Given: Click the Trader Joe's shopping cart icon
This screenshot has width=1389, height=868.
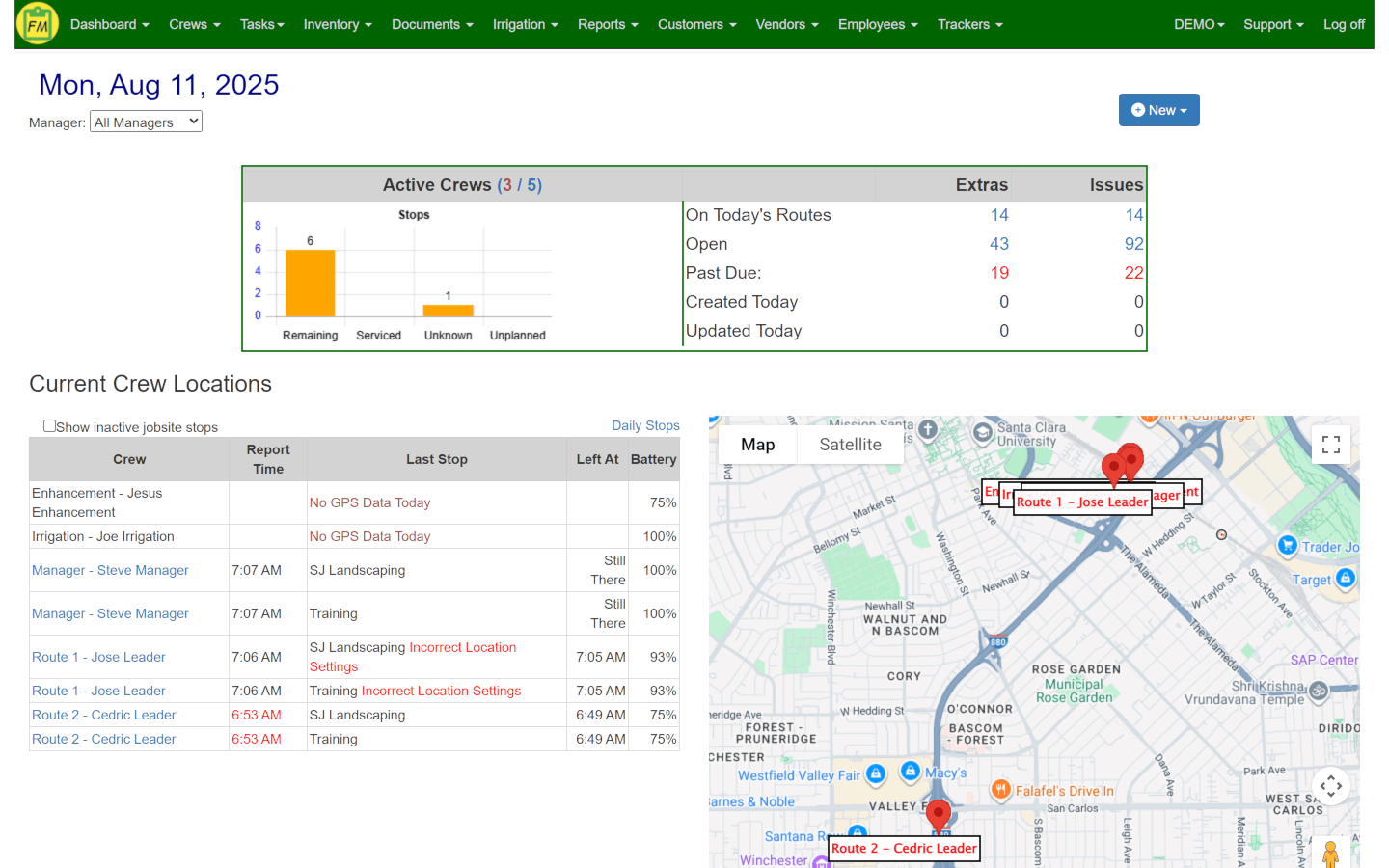Looking at the screenshot, I should (1287, 545).
